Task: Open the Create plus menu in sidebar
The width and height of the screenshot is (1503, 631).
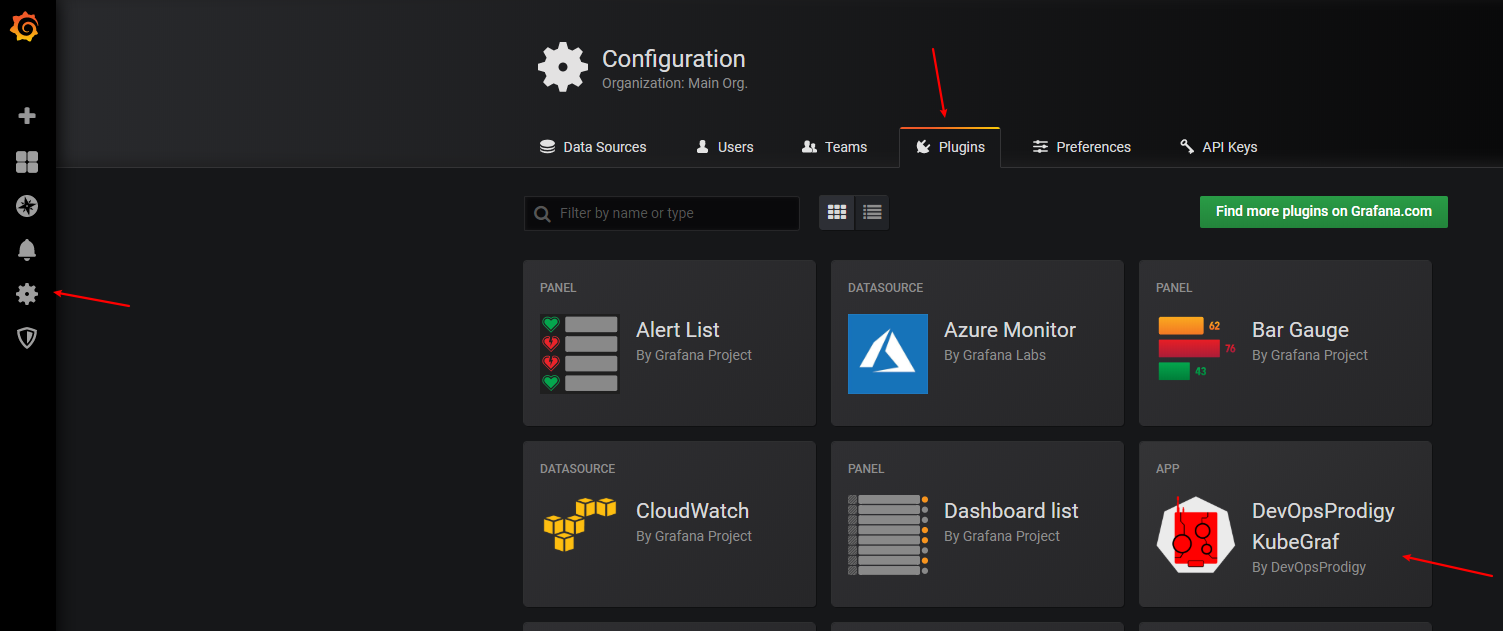Action: click(27, 116)
